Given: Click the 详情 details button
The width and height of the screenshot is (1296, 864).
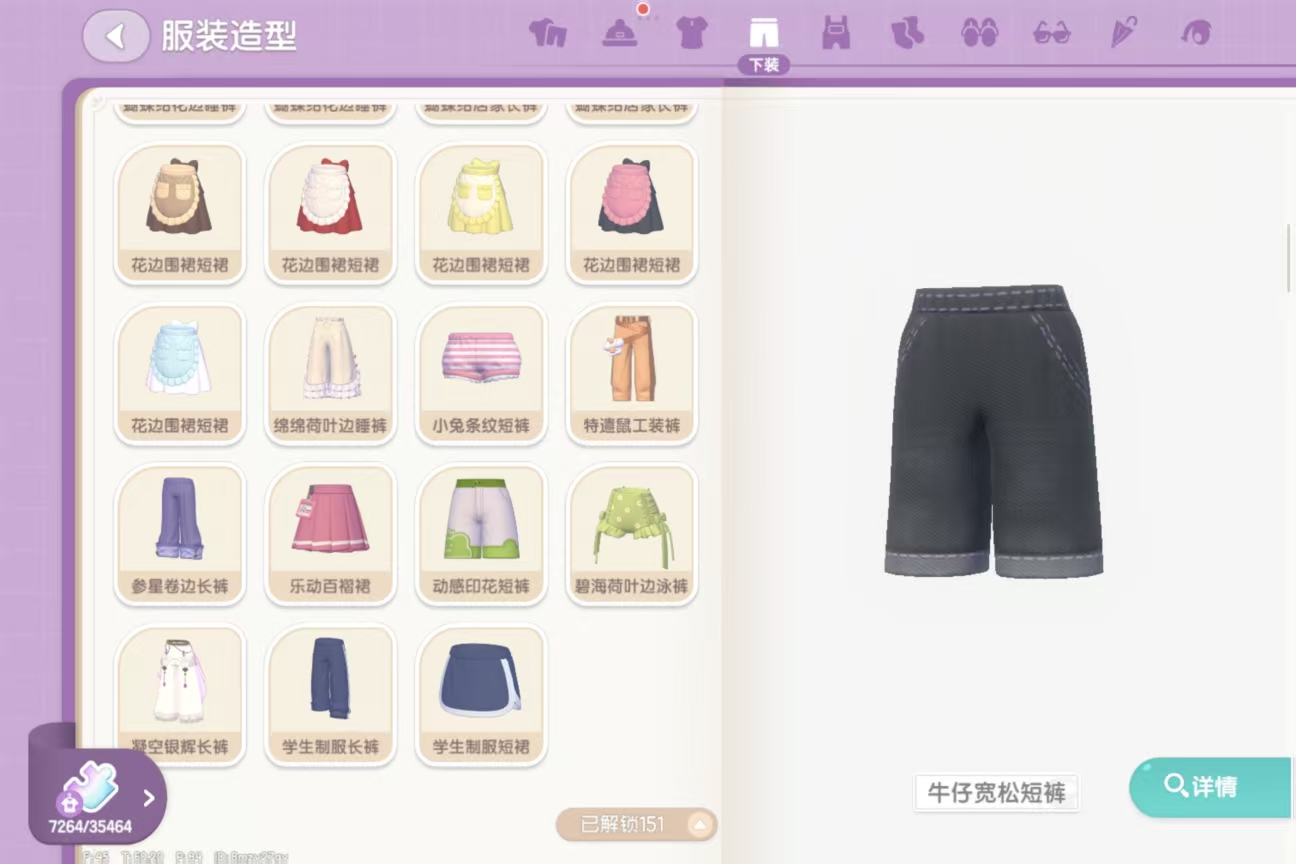Looking at the screenshot, I should tap(1212, 787).
